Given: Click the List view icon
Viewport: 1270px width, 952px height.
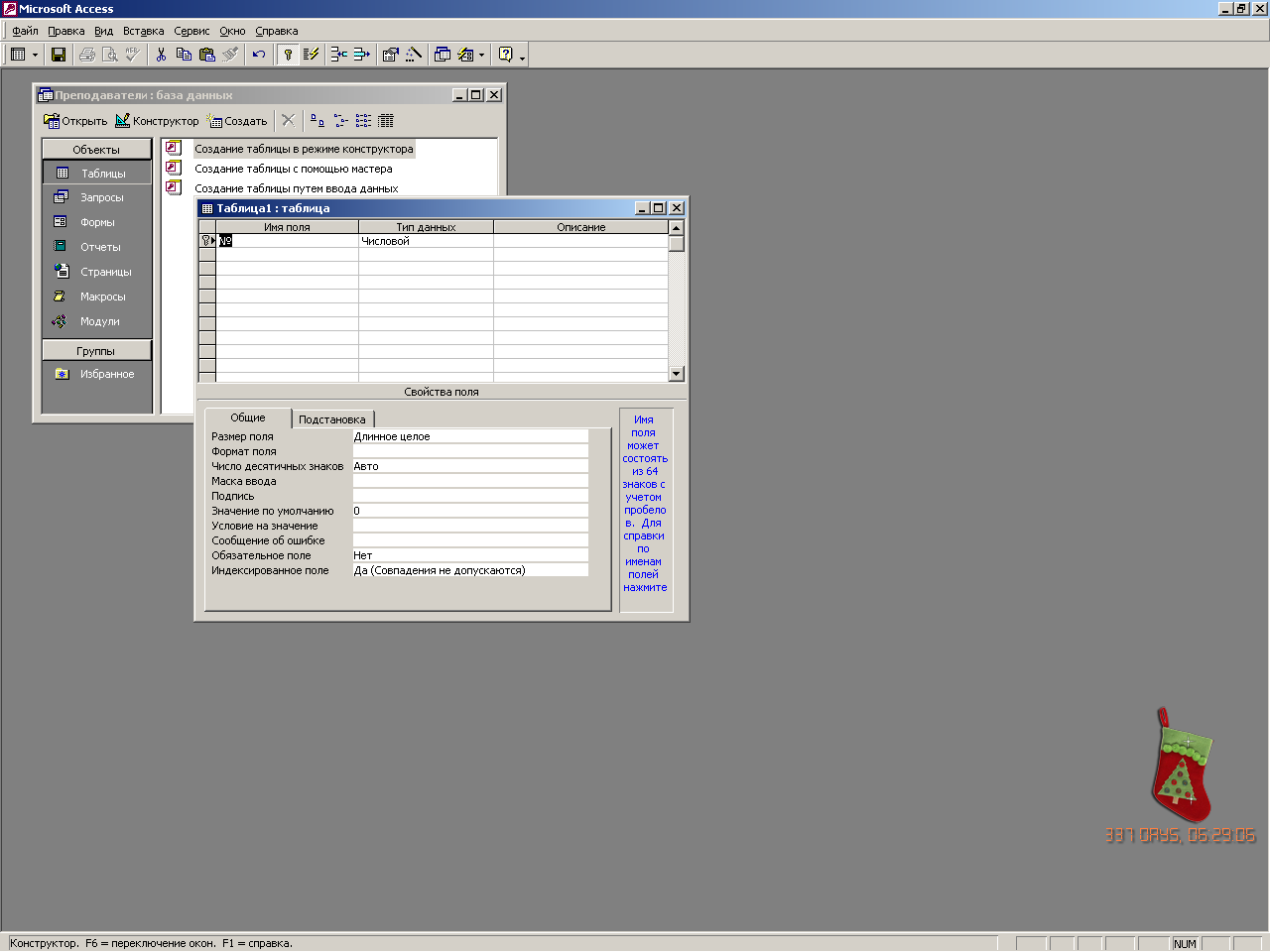Looking at the screenshot, I should 363,121.
